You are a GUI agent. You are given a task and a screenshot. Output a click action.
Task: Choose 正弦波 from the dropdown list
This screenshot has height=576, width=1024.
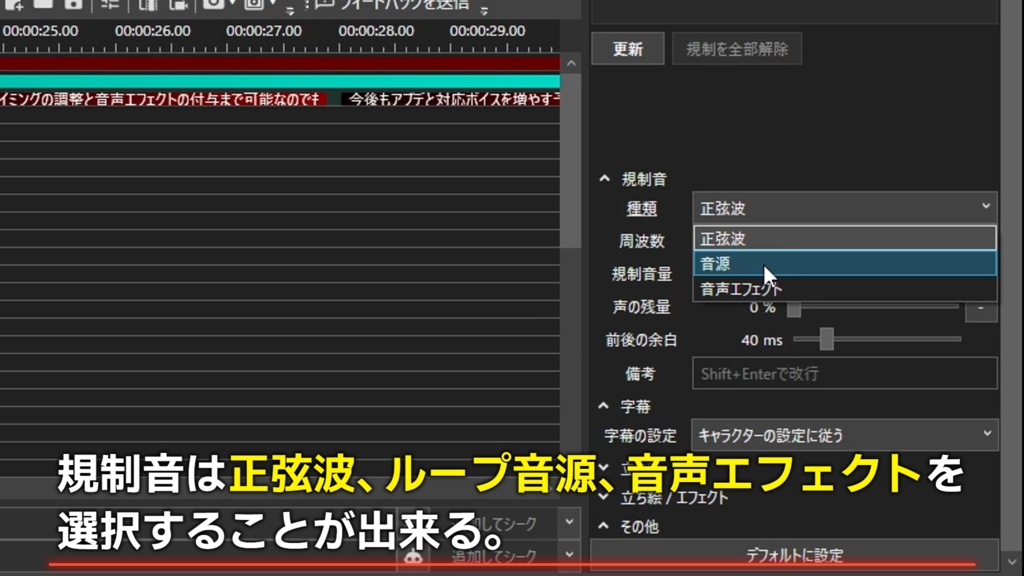click(x=844, y=238)
